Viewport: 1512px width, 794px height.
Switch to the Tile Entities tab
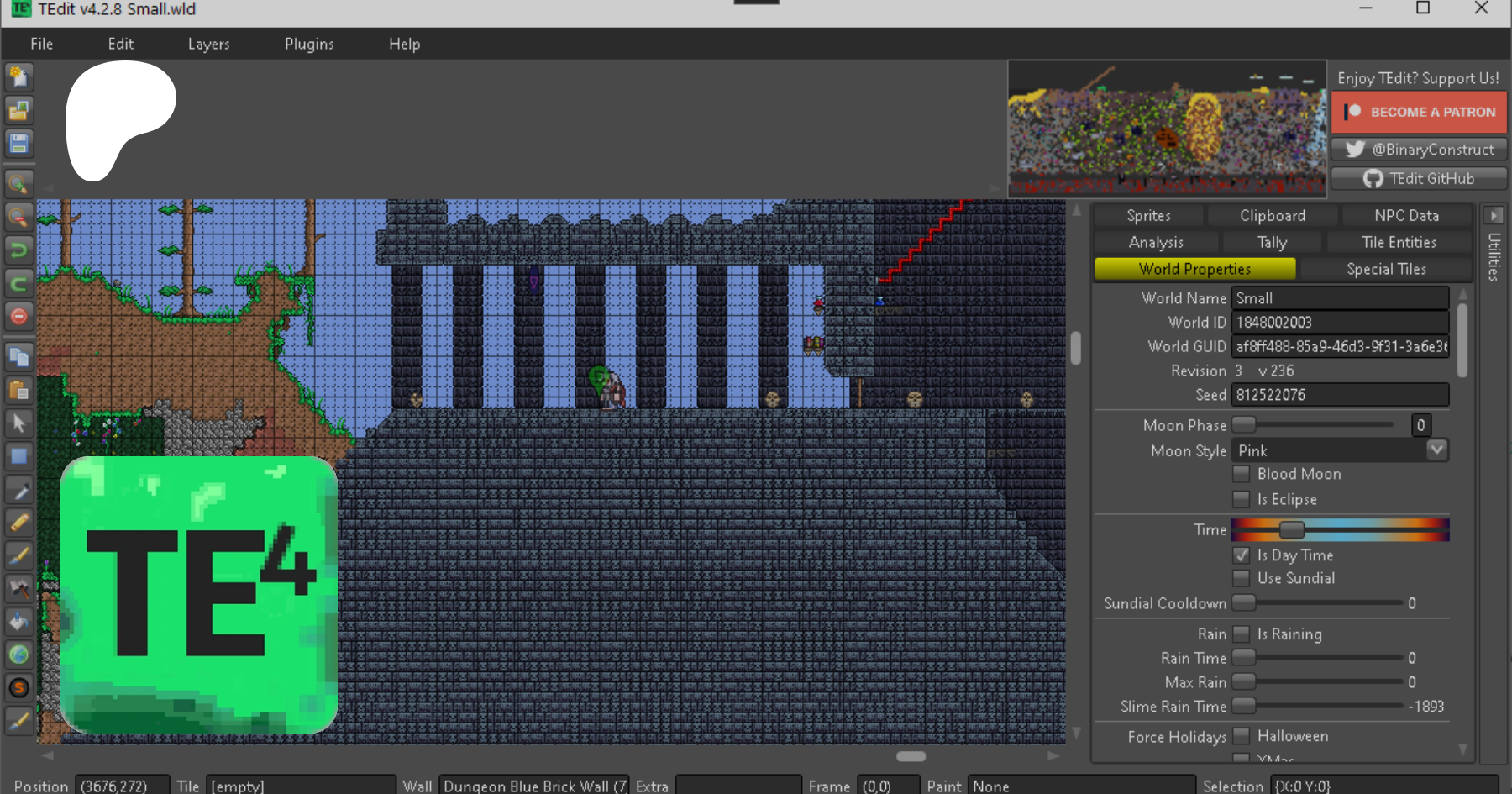(x=1399, y=242)
